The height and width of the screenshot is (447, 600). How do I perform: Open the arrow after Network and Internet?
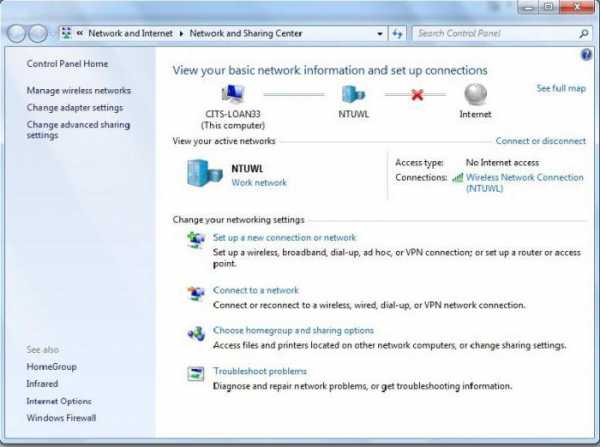pos(181,34)
